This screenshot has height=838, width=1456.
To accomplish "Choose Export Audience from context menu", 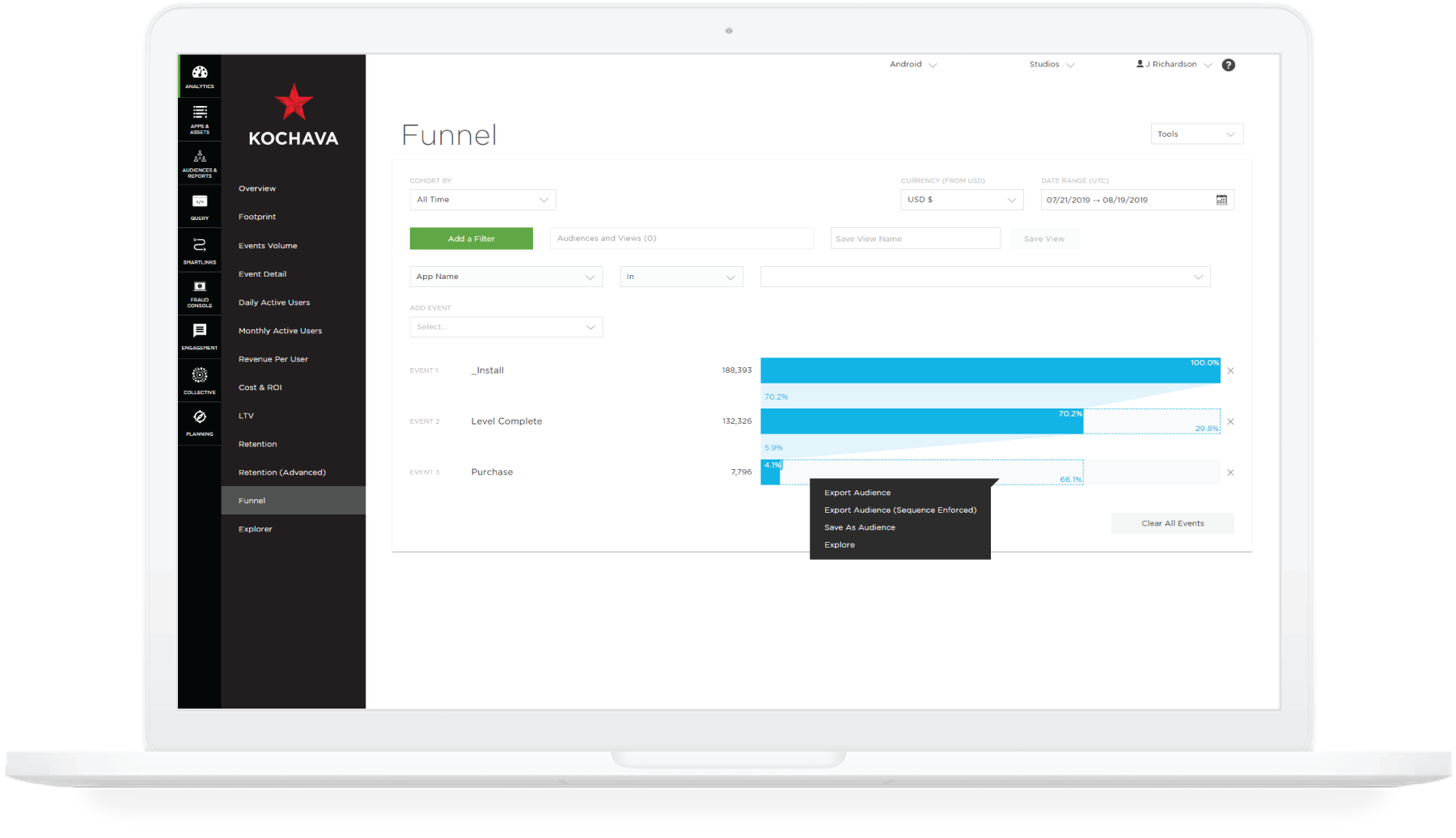I will [x=857, y=493].
